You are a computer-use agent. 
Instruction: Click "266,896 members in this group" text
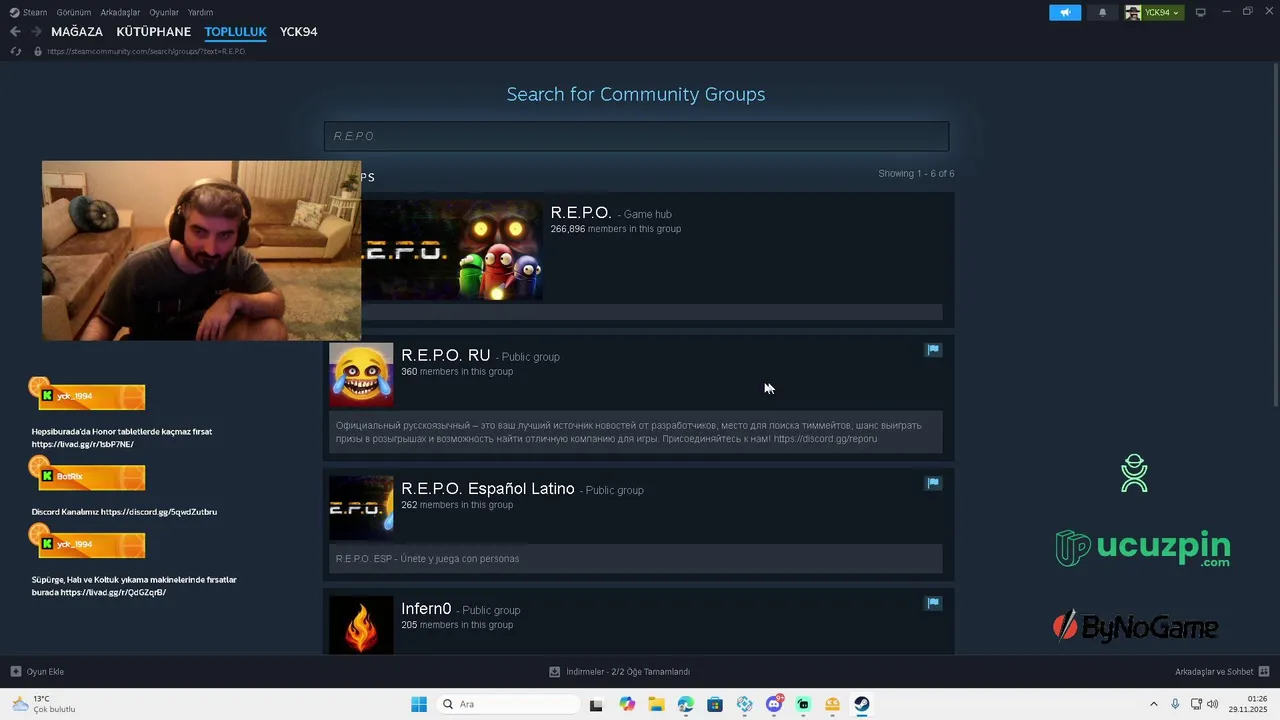tap(616, 229)
